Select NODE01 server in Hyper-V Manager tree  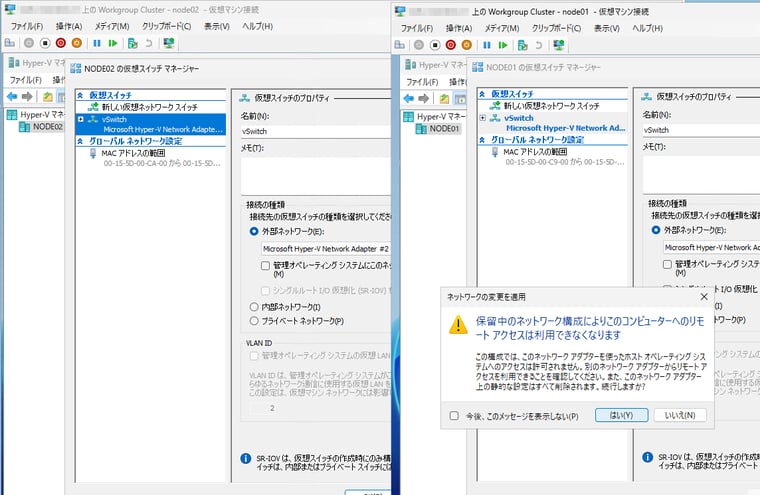(x=444, y=128)
